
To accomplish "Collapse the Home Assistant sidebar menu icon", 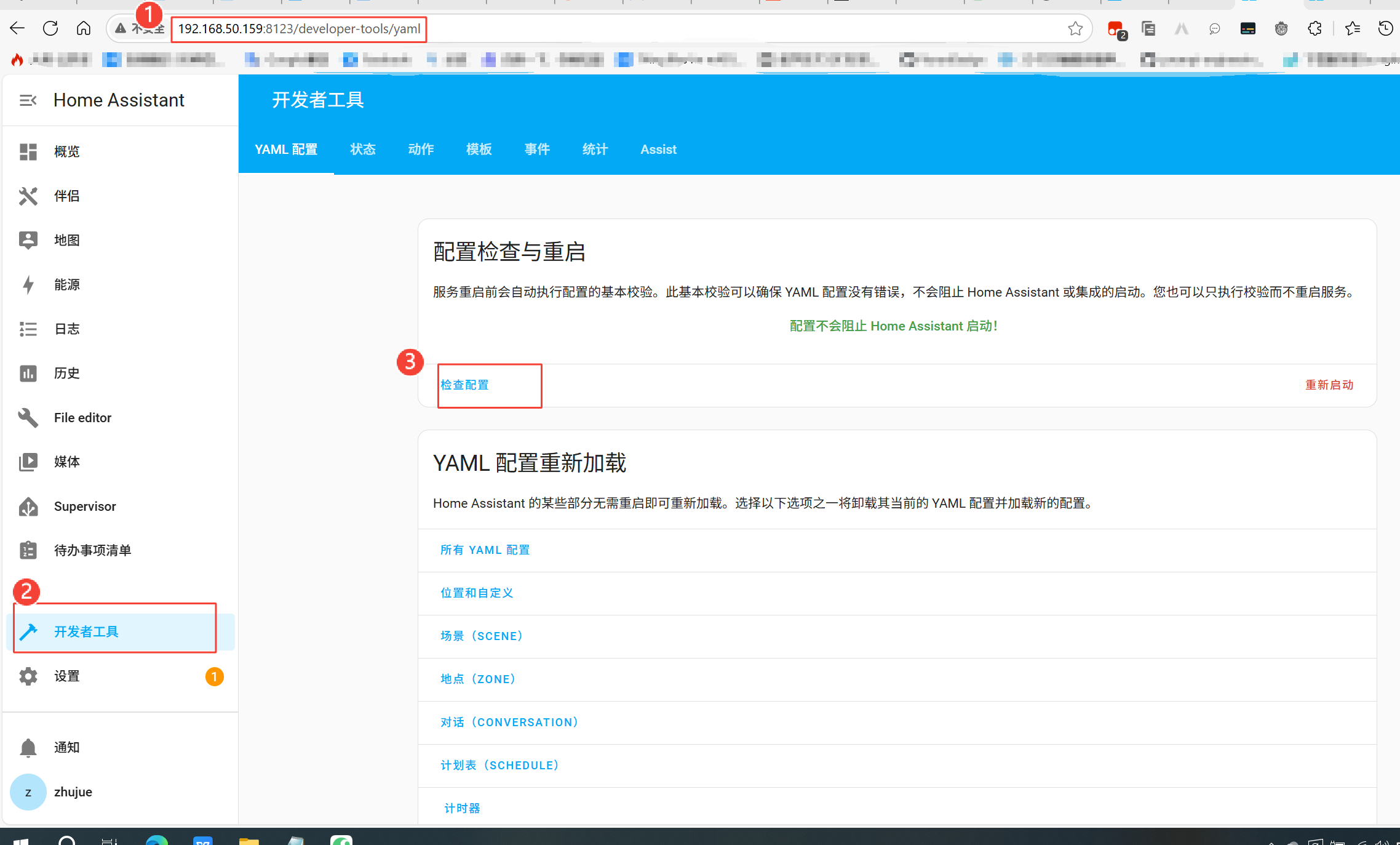I will pyautogui.click(x=28, y=100).
